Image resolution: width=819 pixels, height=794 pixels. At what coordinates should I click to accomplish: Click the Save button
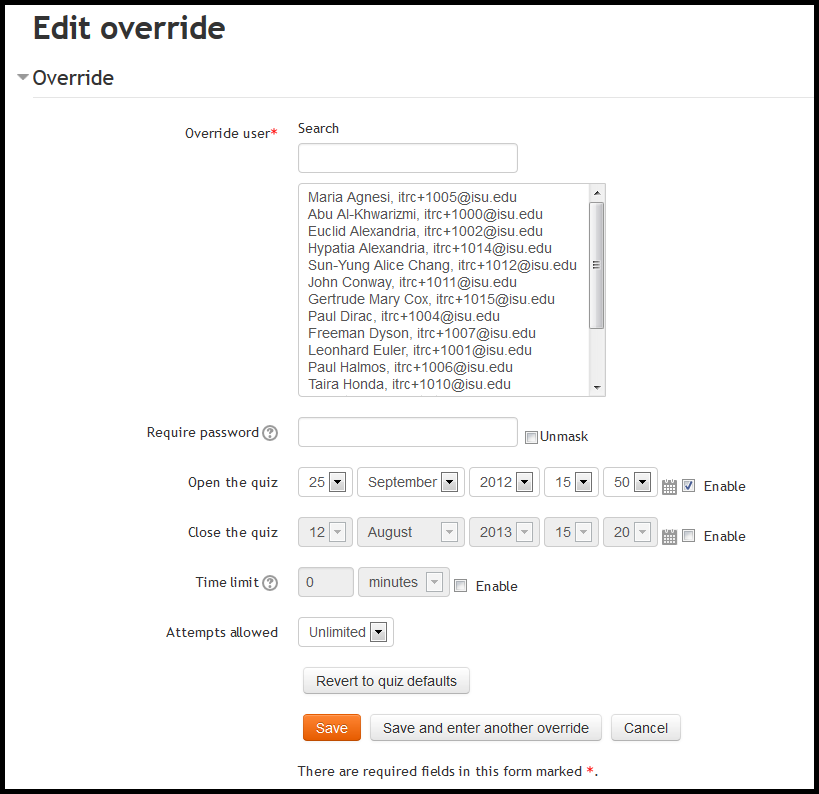click(x=332, y=728)
